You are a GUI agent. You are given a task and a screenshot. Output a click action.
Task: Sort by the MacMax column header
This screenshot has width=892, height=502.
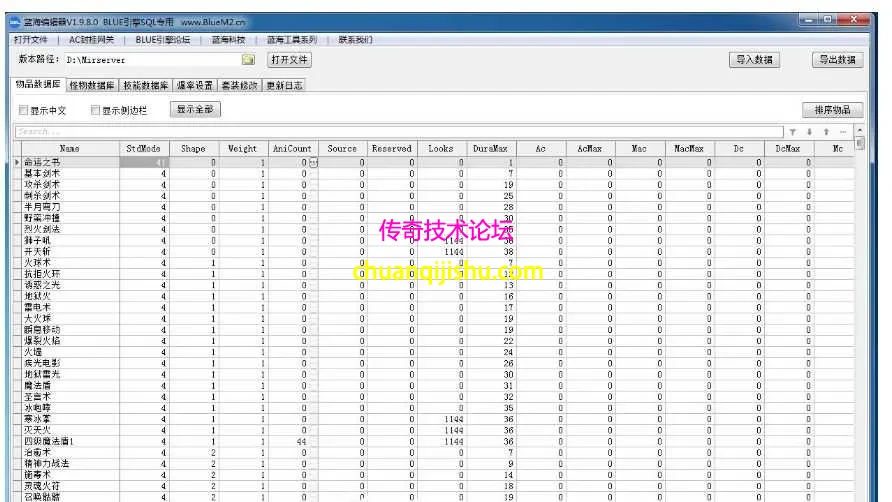pyautogui.click(x=689, y=149)
